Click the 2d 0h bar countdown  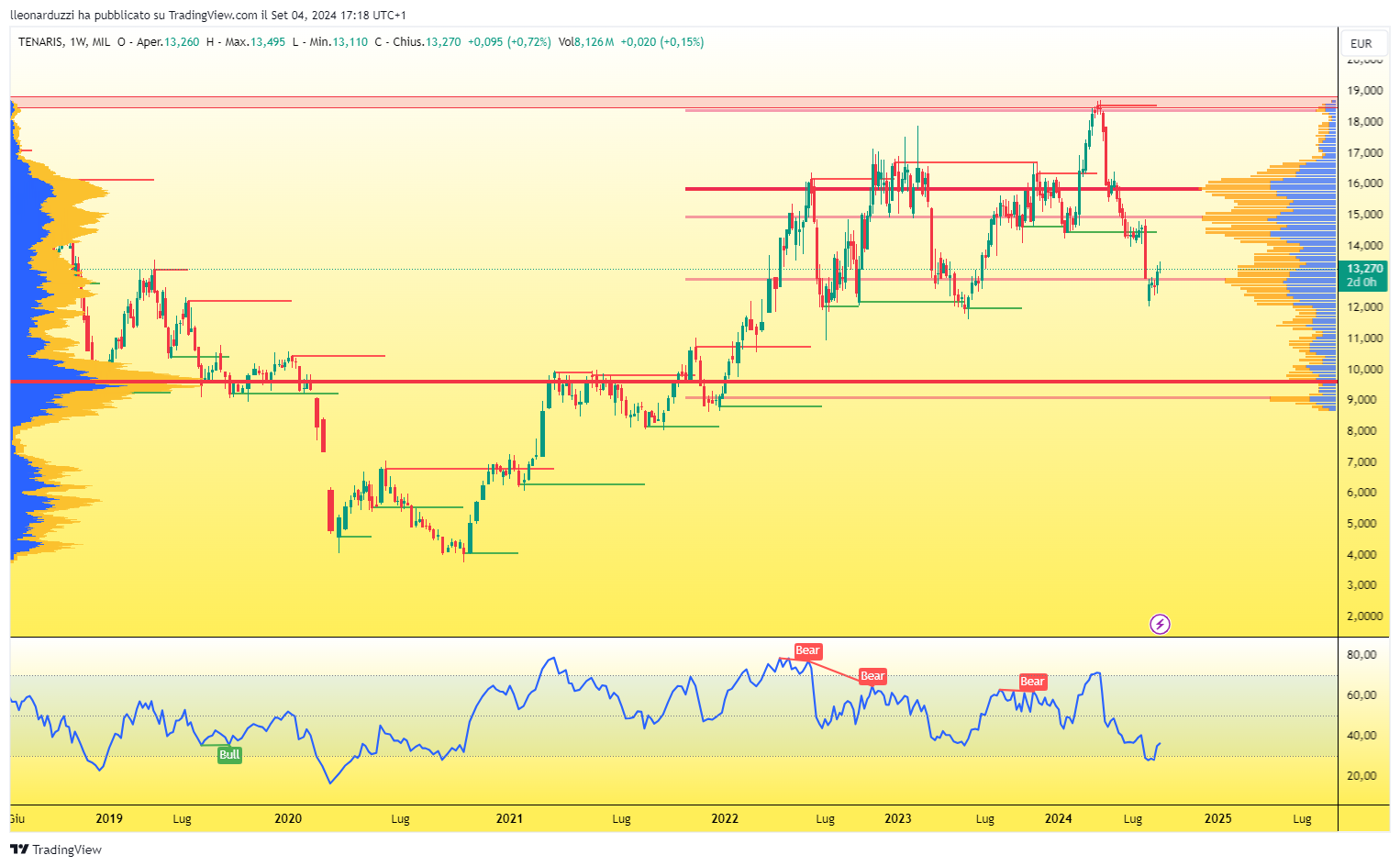coord(1361,283)
